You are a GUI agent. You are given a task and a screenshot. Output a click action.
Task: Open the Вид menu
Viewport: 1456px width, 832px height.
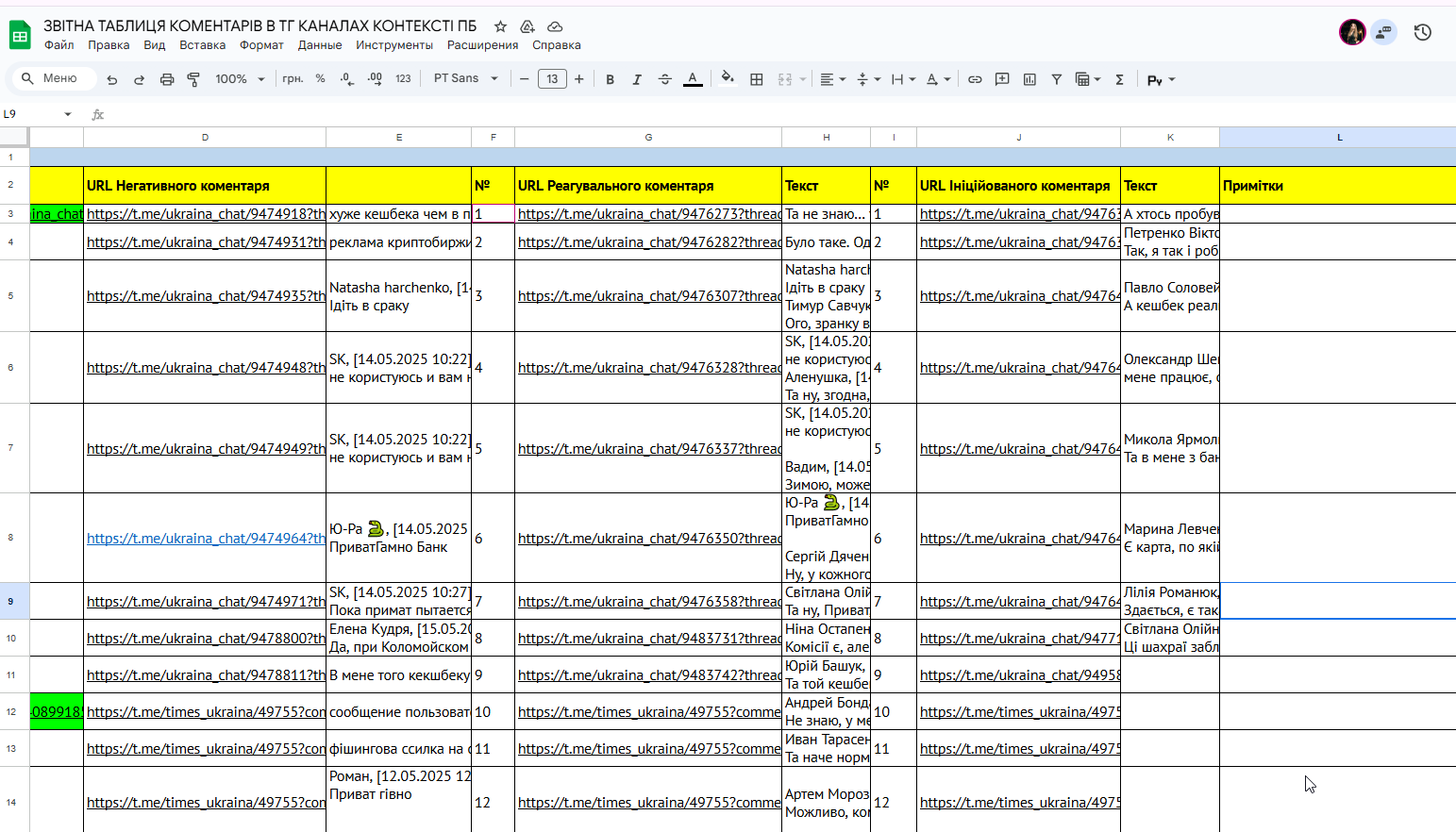tap(155, 45)
